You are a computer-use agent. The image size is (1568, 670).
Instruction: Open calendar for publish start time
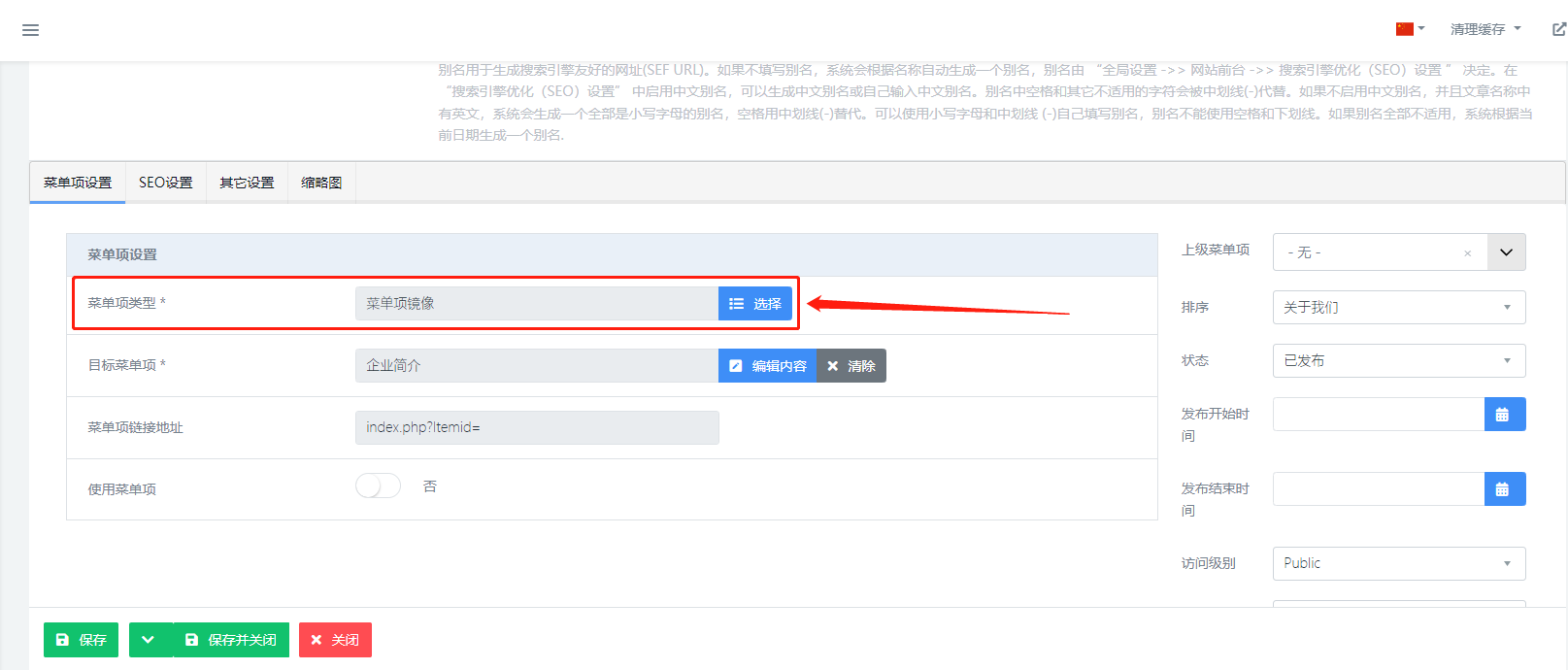[x=1504, y=415]
